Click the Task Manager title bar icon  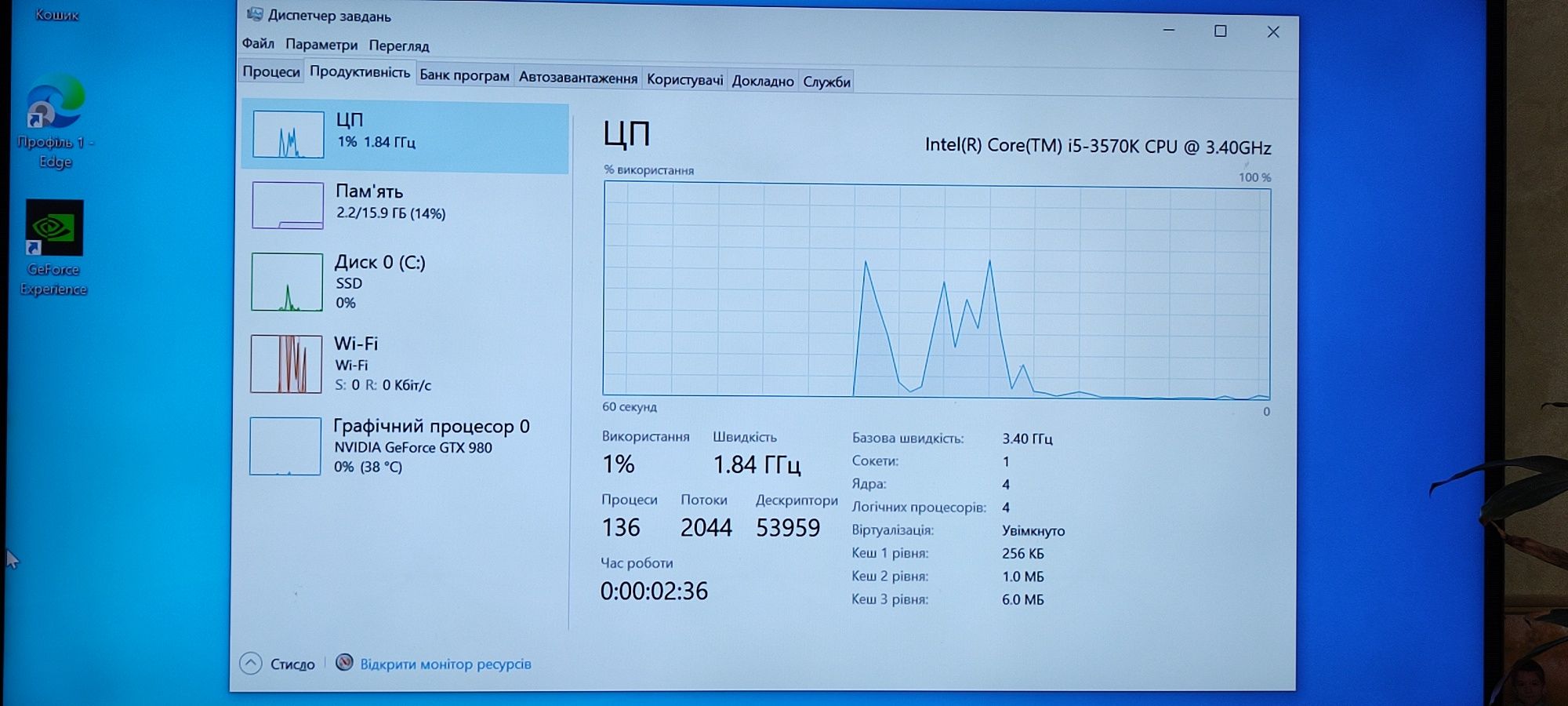(x=255, y=14)
